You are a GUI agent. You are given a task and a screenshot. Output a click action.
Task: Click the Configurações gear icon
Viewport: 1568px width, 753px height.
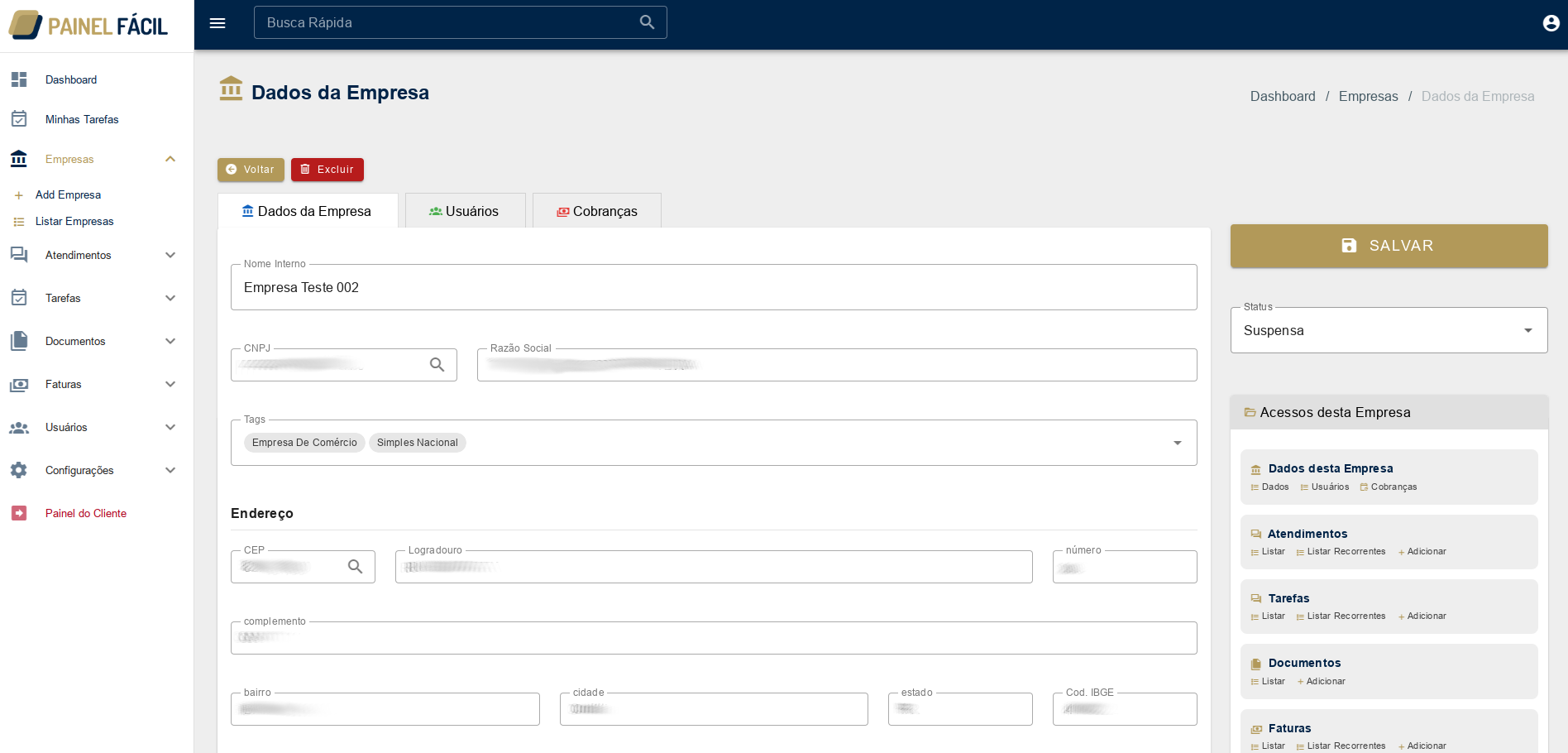[19, 470]
